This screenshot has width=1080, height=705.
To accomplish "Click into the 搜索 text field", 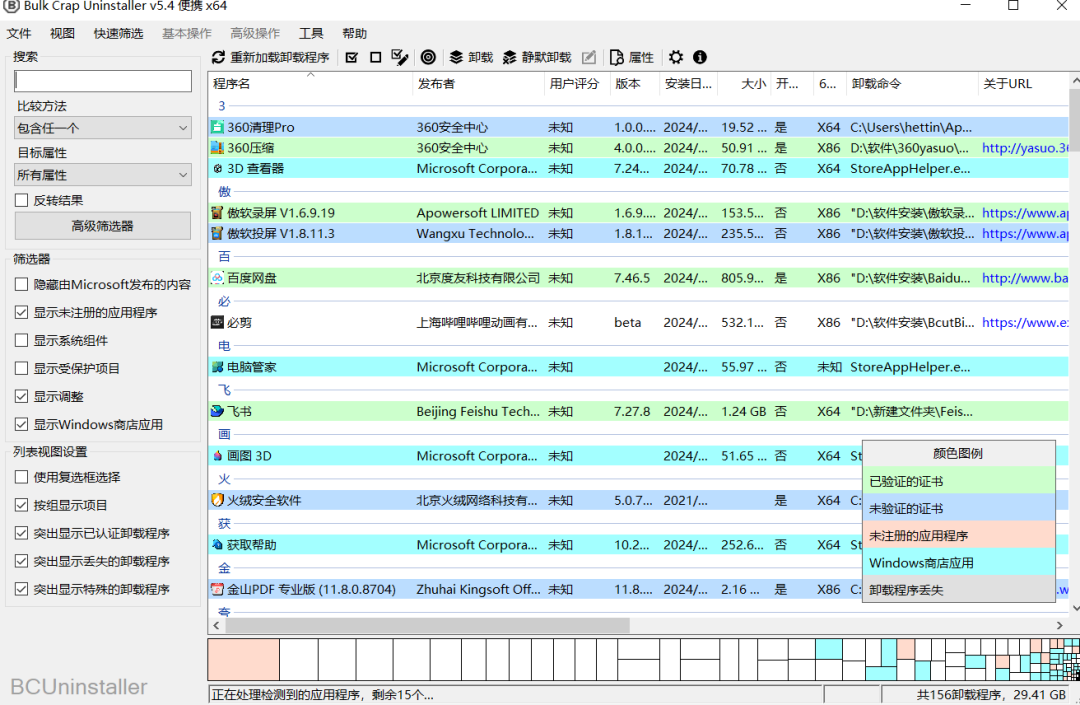I will [x=103, y=81].
